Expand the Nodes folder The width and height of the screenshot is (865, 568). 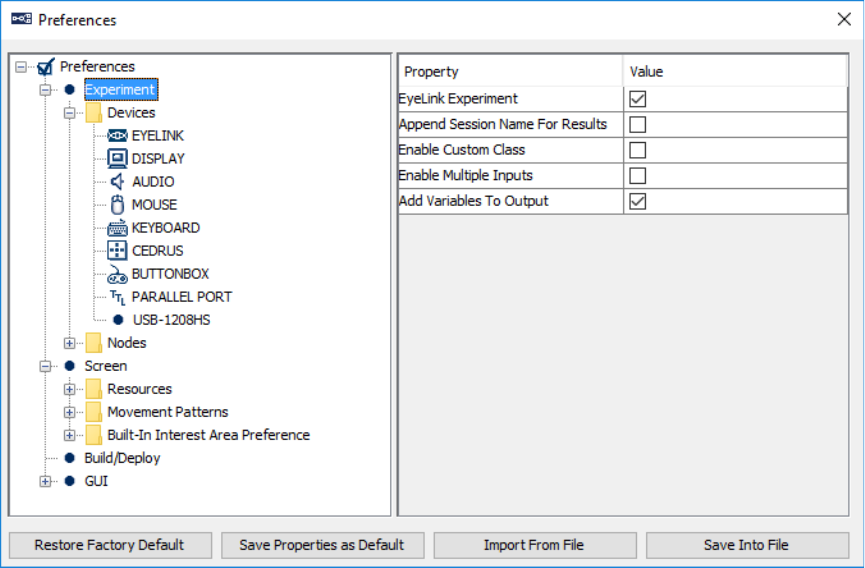70,343
